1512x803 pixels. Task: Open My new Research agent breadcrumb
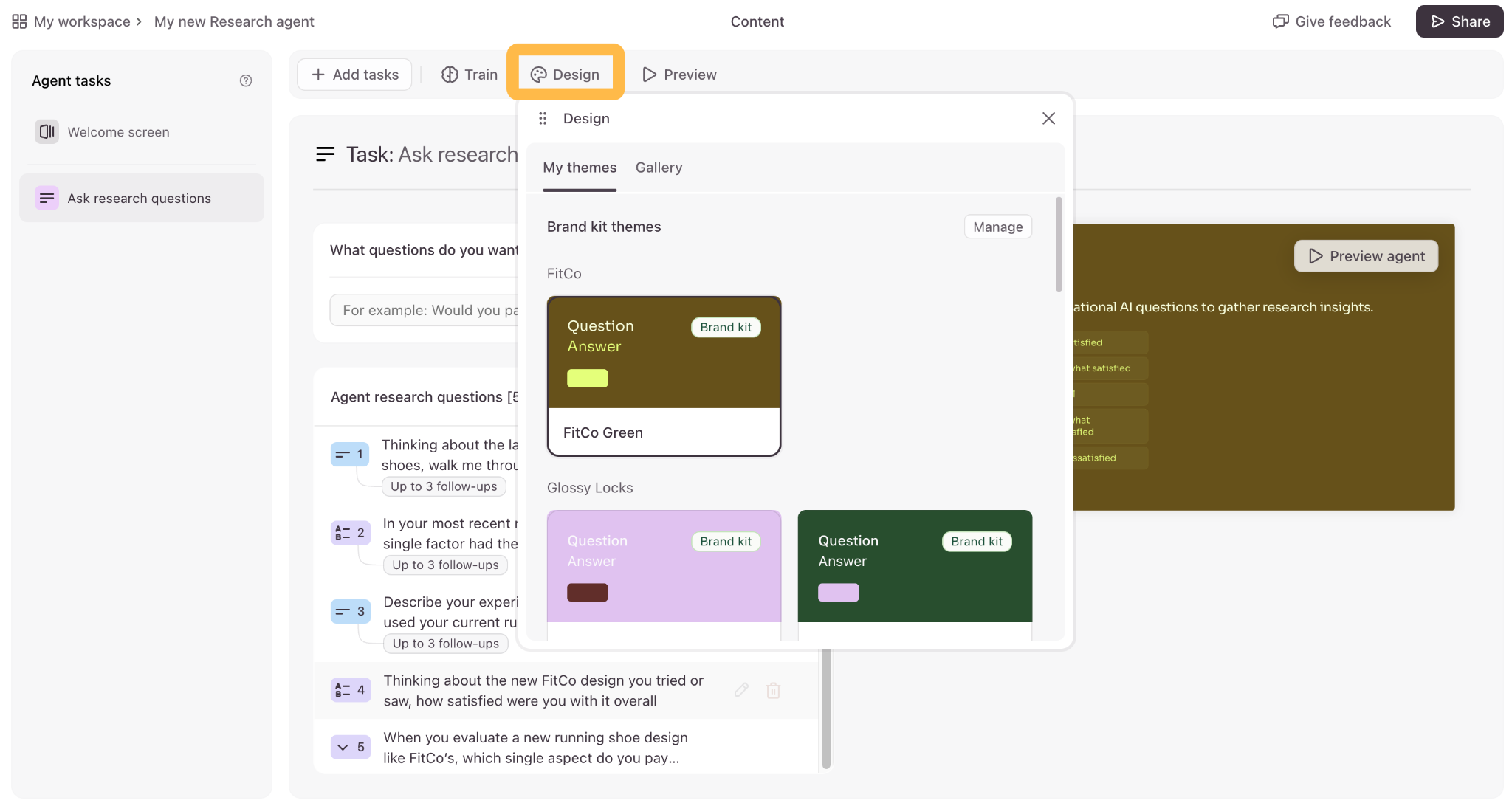(x=234, y=21)
